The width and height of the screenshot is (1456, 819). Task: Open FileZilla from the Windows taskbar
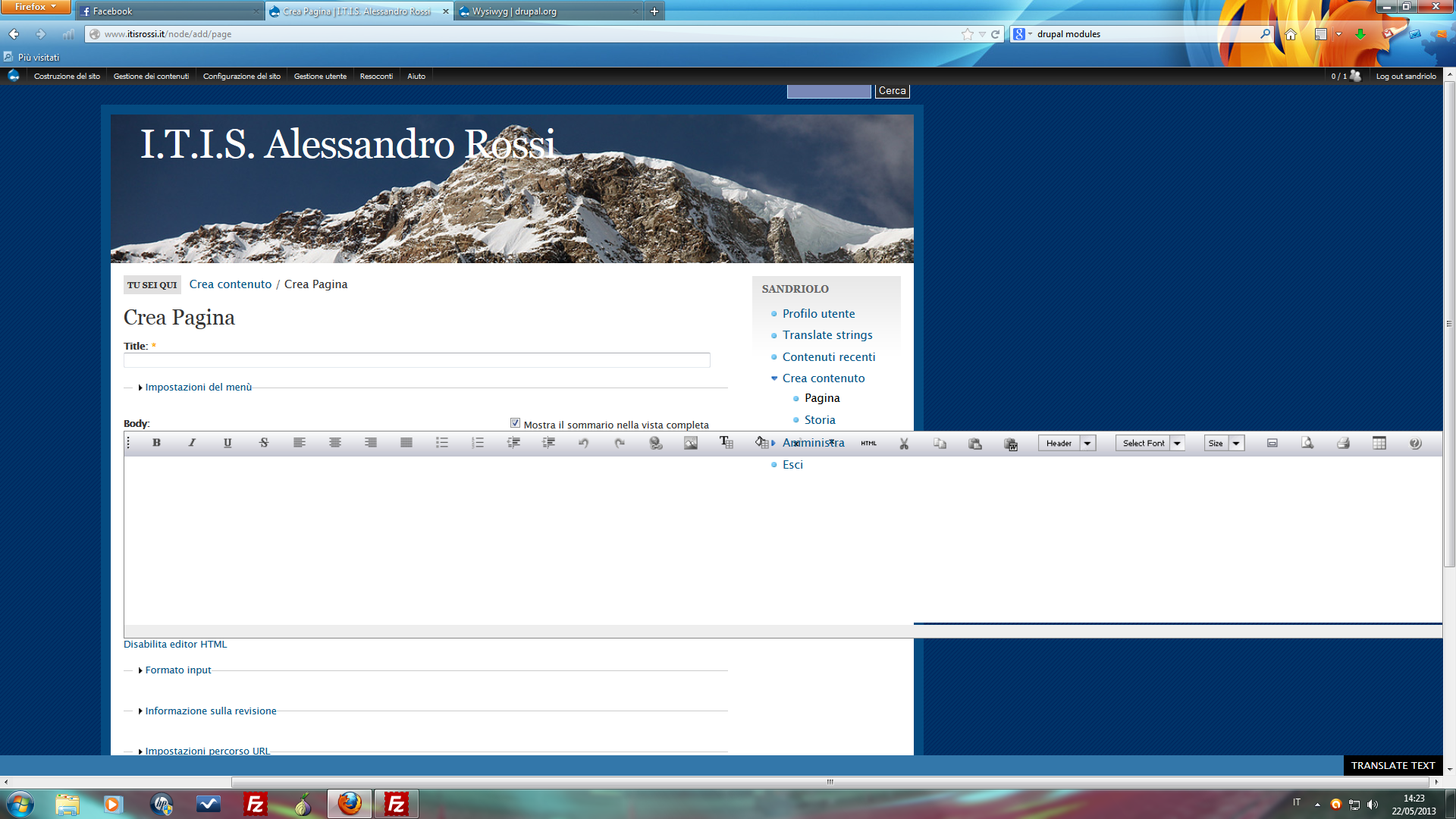click(x=256, y=804)
